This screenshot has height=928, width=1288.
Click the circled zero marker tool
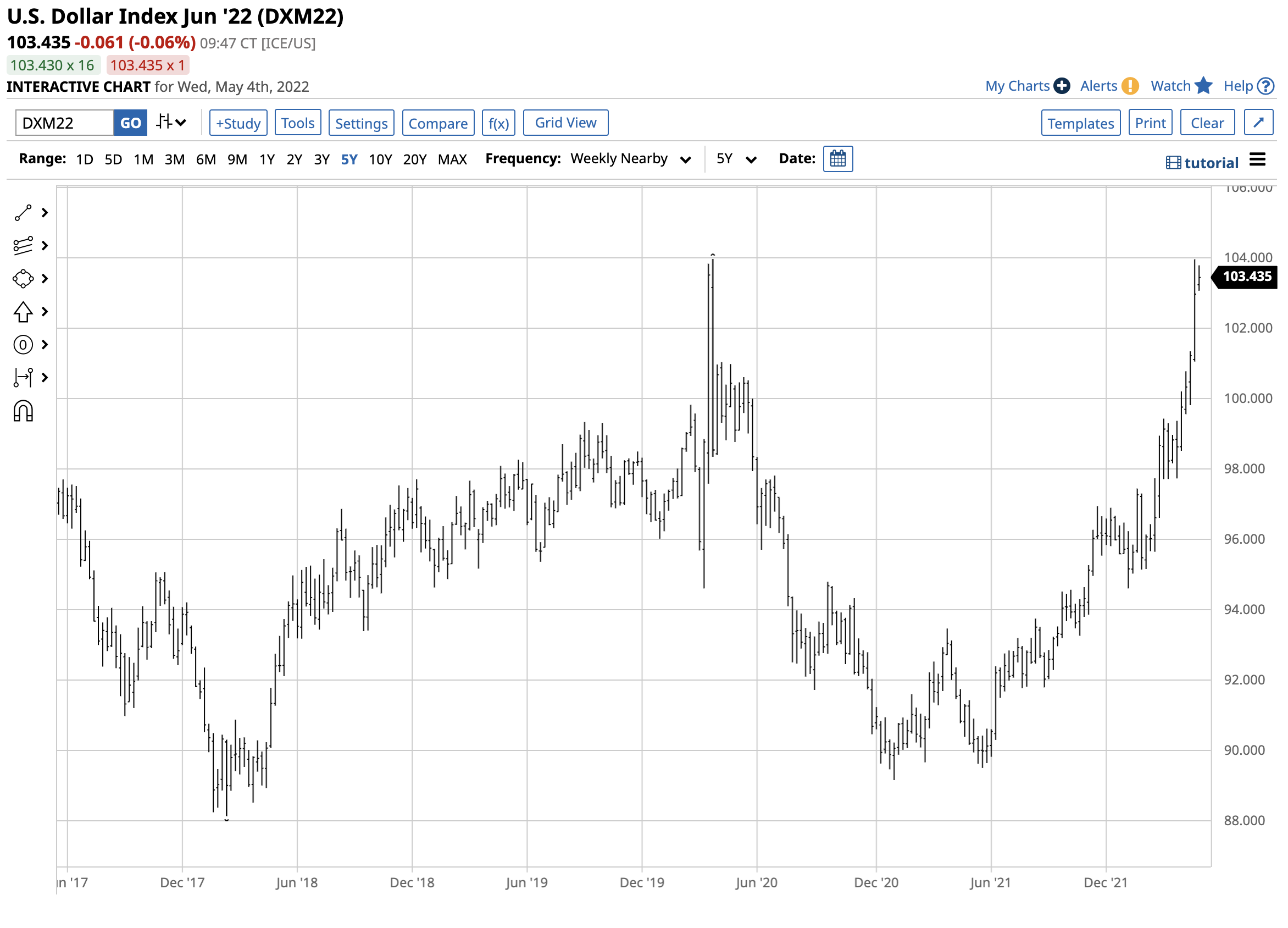[23, 345]
